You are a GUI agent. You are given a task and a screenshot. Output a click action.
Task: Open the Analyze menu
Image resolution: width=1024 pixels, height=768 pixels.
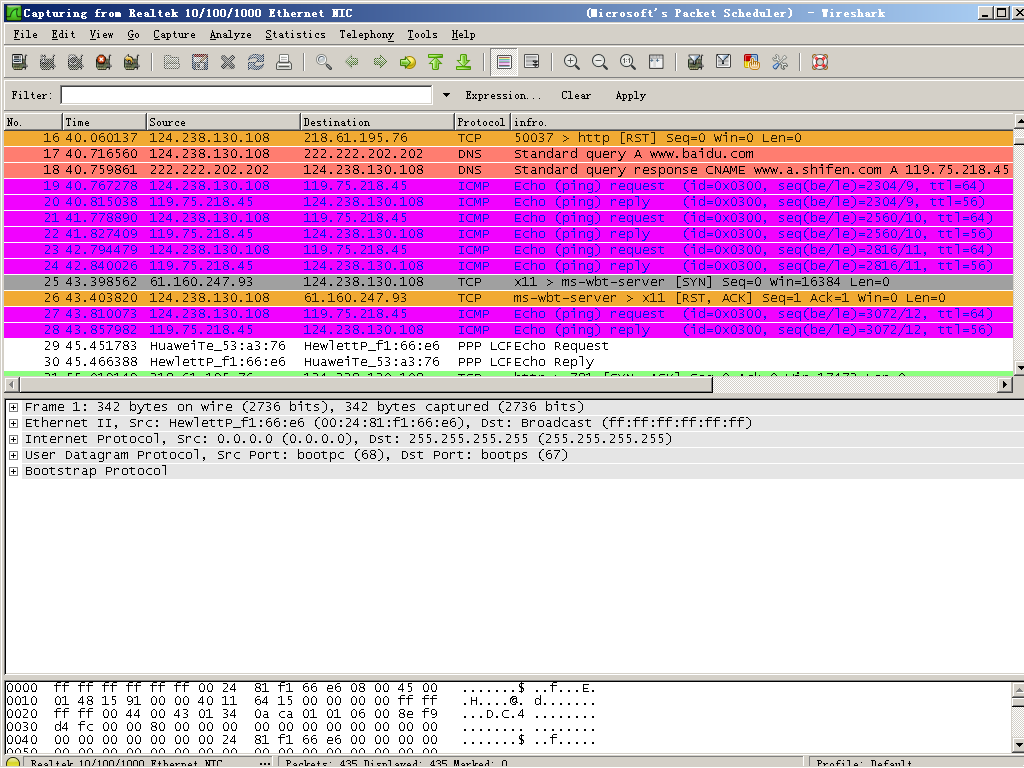pyautogui.click(x=231, y=35)
